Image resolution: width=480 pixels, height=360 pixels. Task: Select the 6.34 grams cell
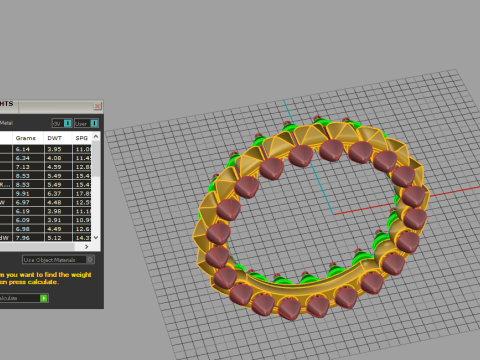coord(28,158)
